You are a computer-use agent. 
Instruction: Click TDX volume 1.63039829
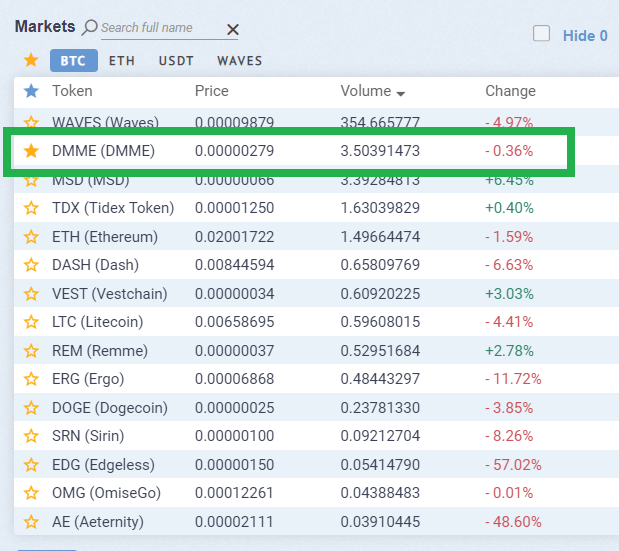380,208
